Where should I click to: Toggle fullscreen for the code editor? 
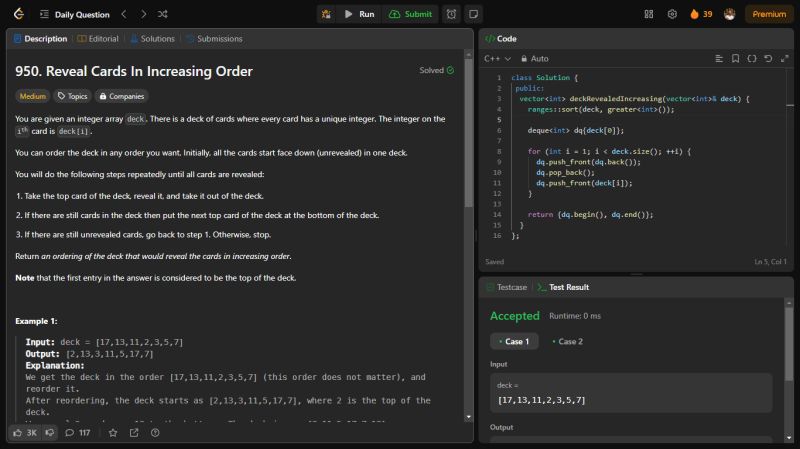point(783,59)
